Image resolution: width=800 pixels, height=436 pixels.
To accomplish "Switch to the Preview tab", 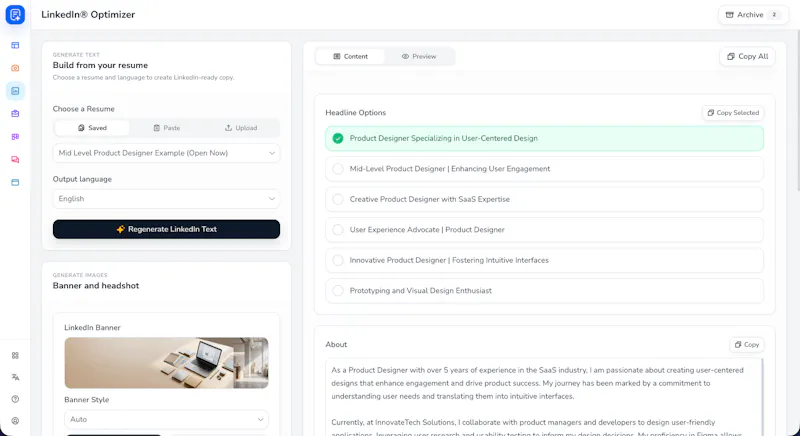I will (419, 57).
